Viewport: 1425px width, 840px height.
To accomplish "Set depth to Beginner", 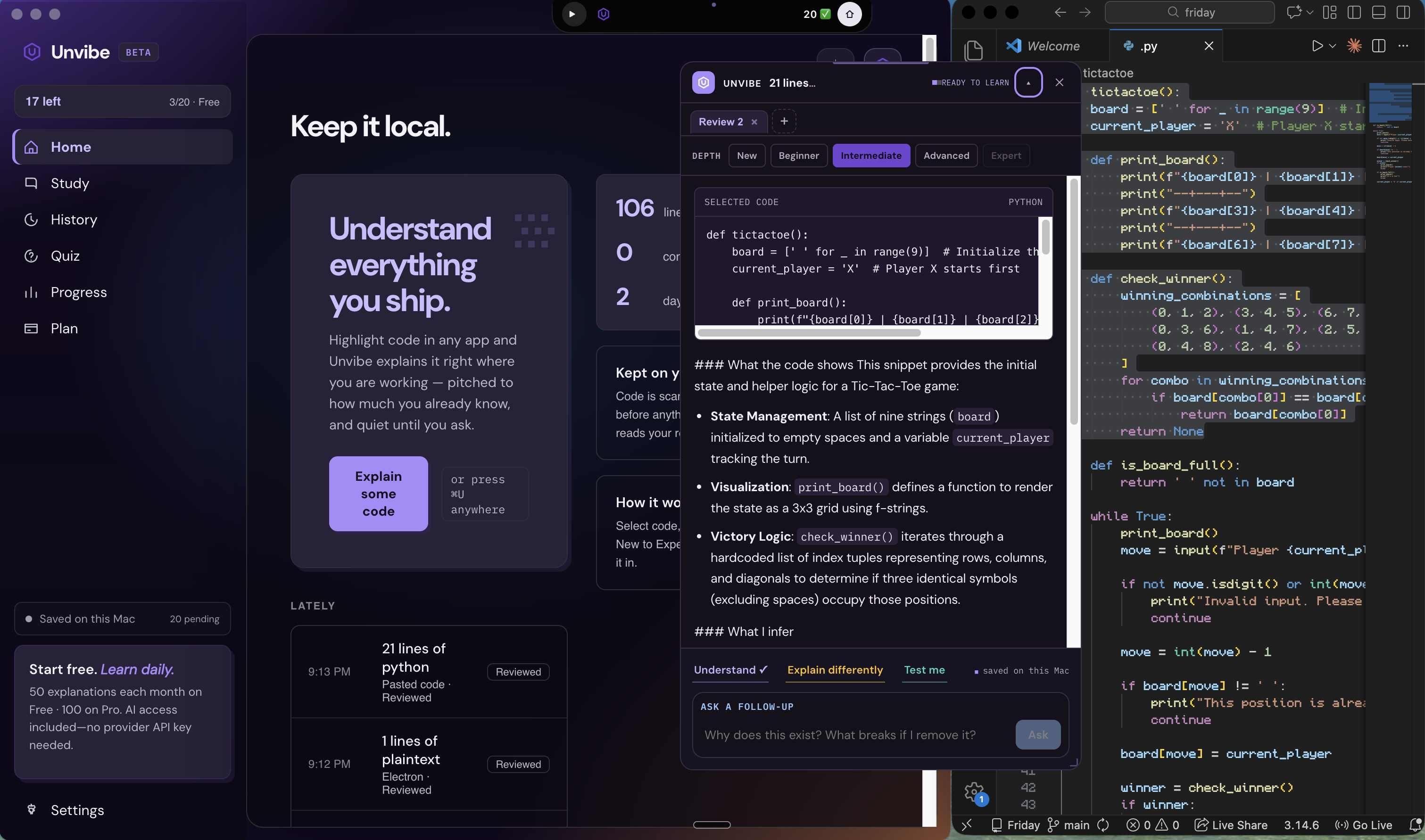I will (x=798, y=156).
